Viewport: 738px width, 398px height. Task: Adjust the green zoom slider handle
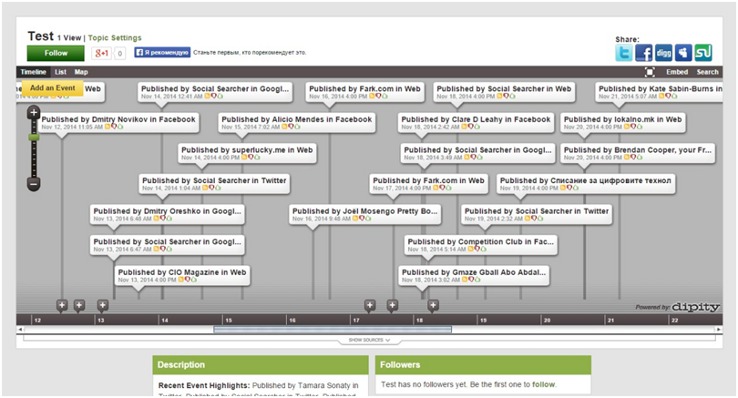33,137
